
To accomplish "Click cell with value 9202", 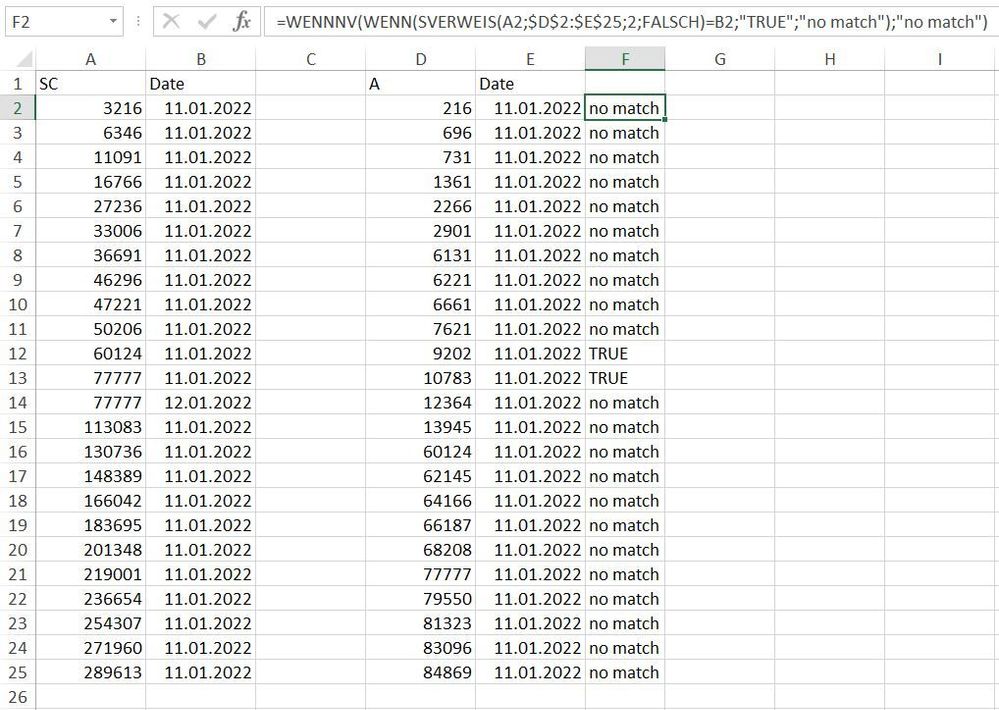I will (x=420, y=354).
